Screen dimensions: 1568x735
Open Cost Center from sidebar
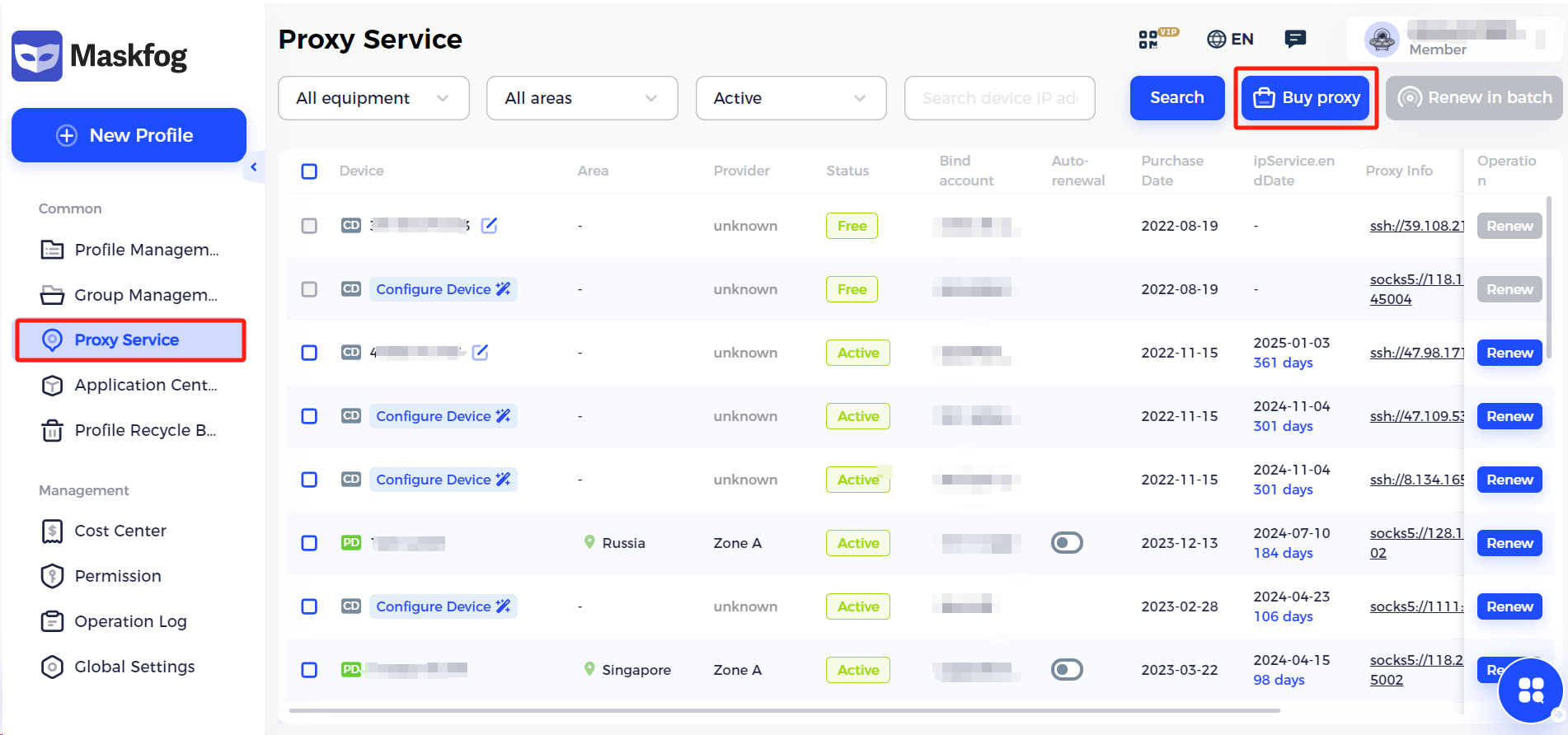pyautogui.click(x=120, y=531)
